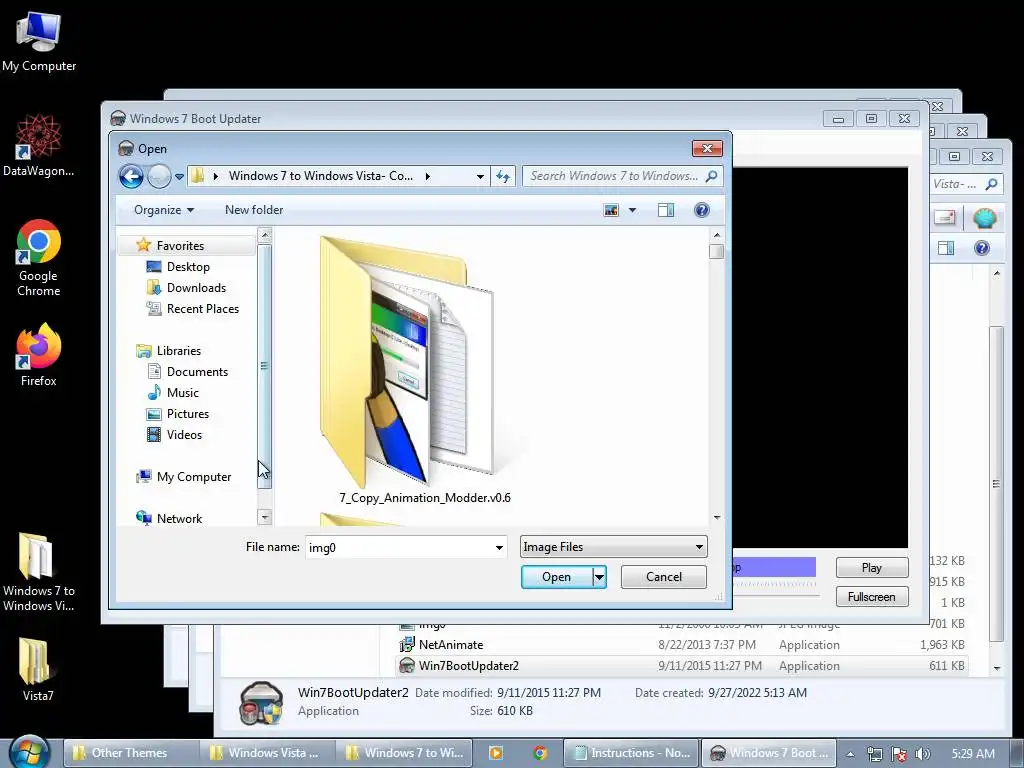Click the Chrome icon in the taskbar
The height and width of the screenshot is (768, 1024).
(539, 753)
